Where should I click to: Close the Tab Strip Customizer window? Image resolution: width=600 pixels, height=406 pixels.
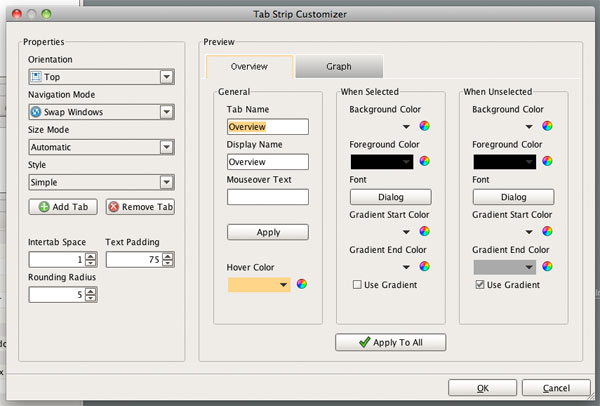point(17,14)
